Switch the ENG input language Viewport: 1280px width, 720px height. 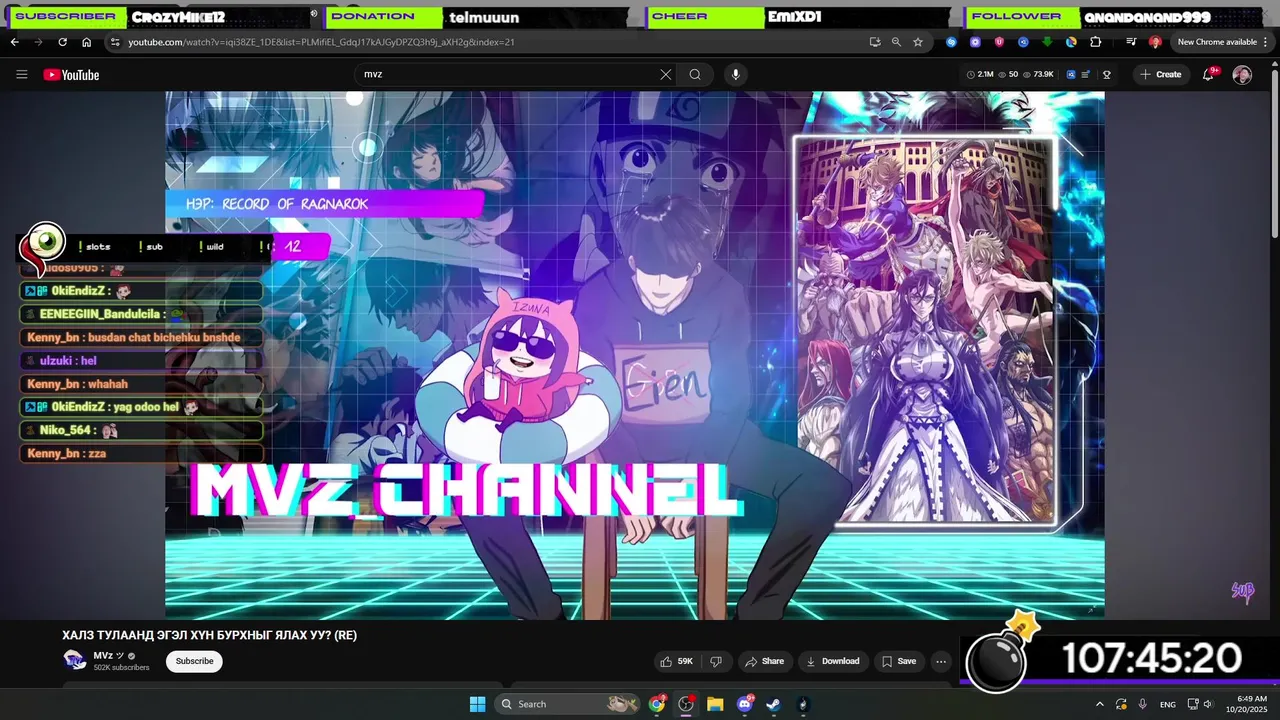(x=1168, y=704)
